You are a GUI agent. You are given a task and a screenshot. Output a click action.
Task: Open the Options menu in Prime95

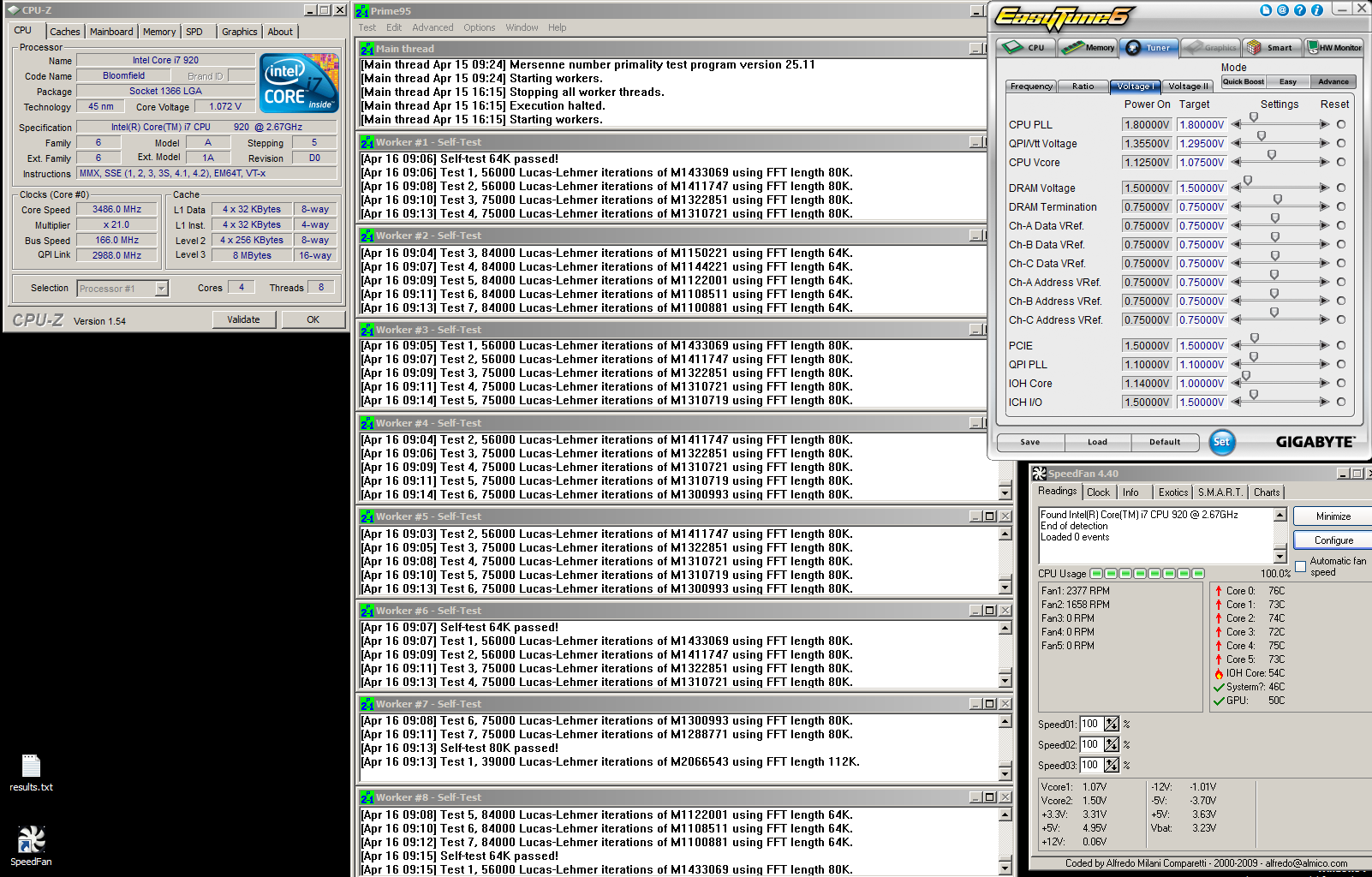point(480,27)
